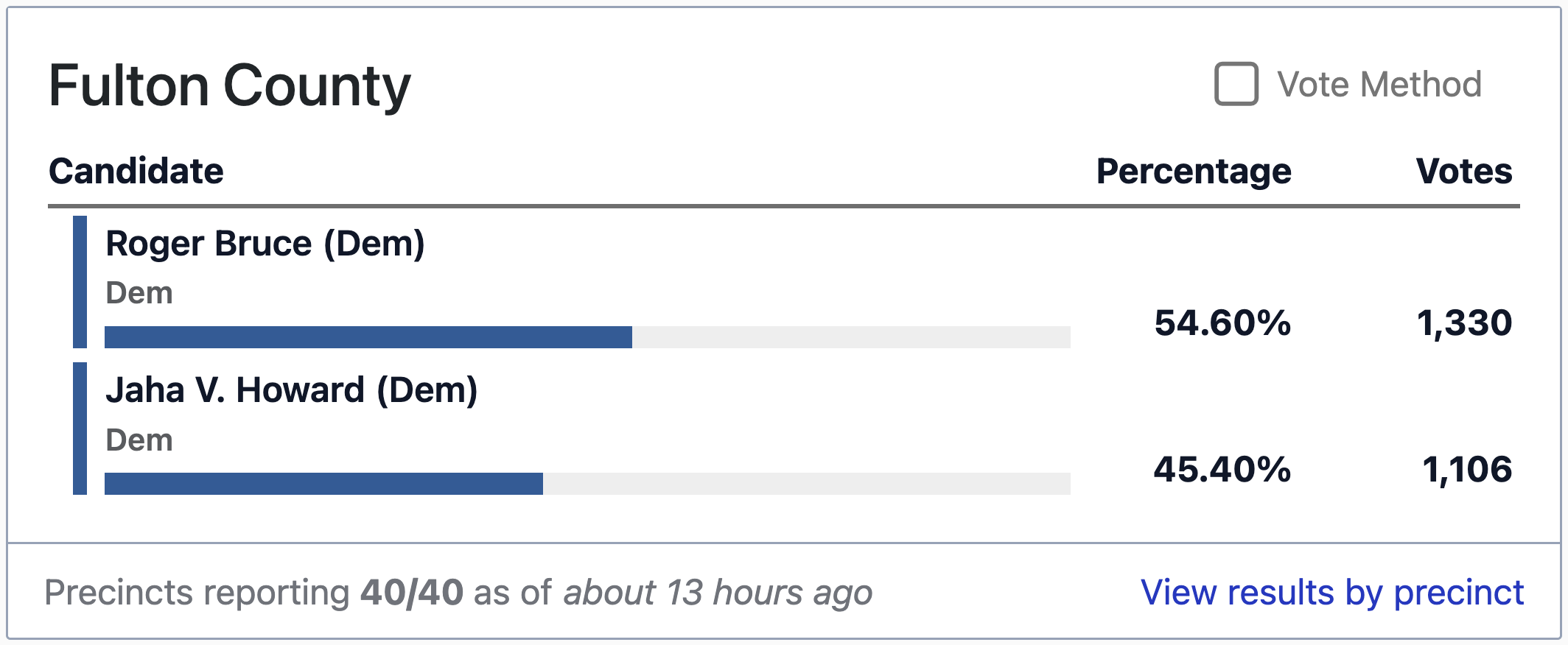Click Jaha V. Howard's blue vote progress bar
The height and width of the screenshot is (645, 1568).
click(324, 484)
